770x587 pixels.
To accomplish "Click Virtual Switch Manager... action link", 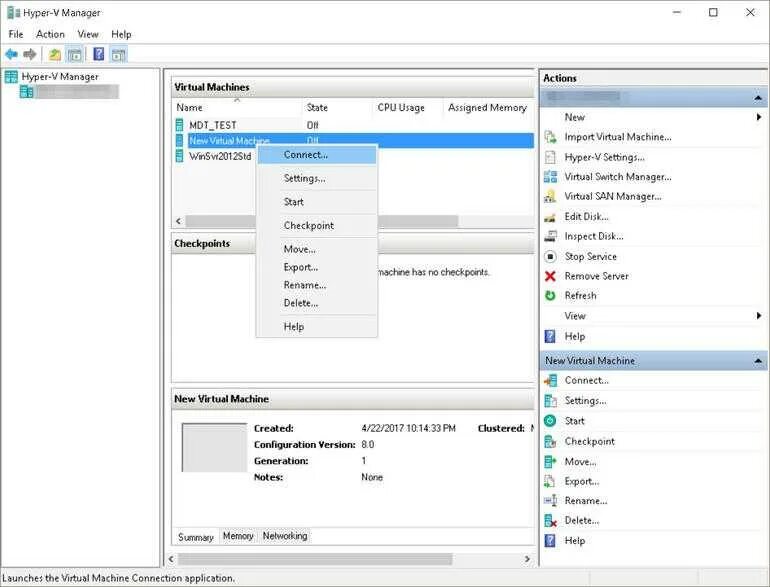I will (618, 177).
